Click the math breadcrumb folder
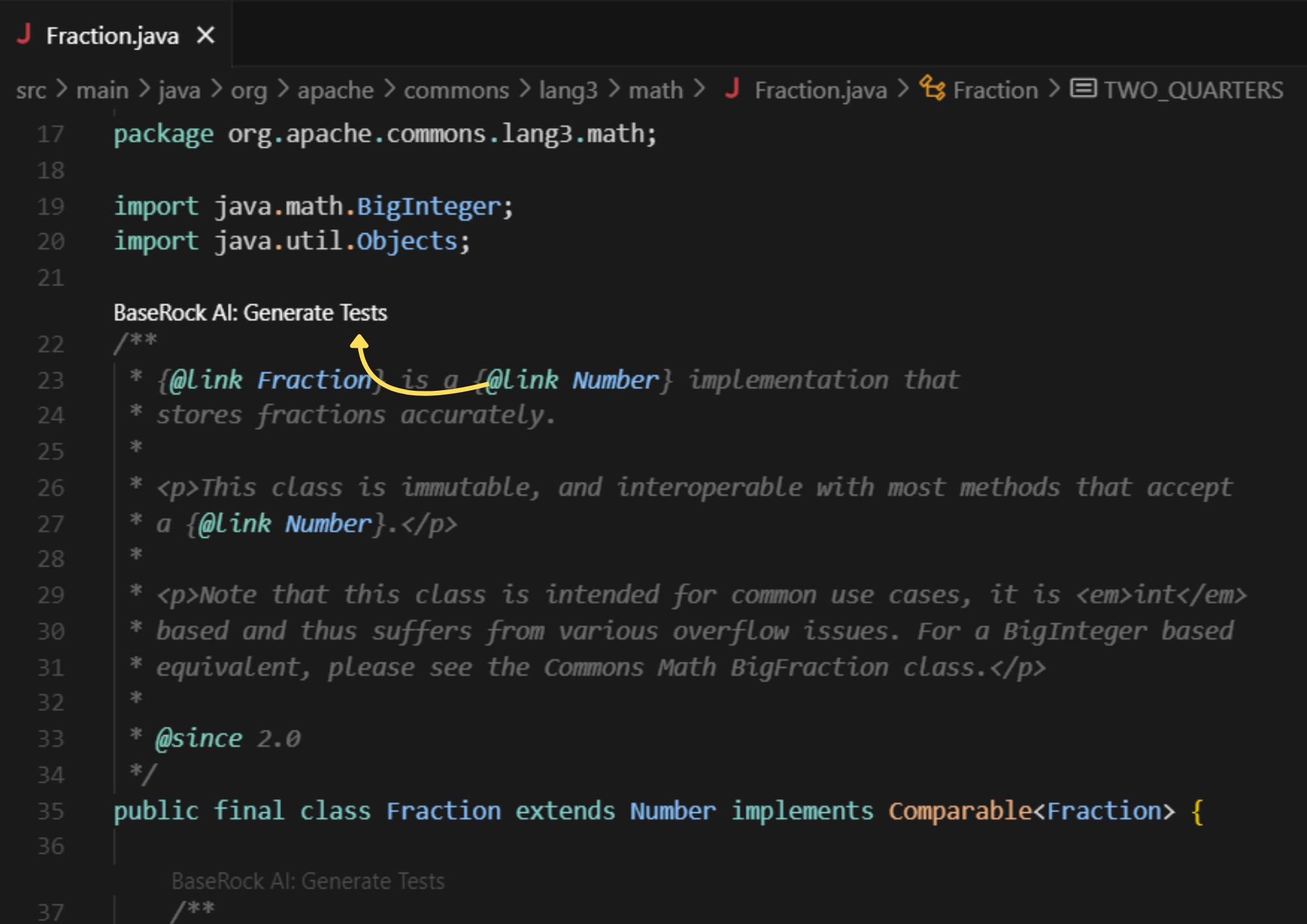Screen dimensions: 1307x924 pos(655,90)
